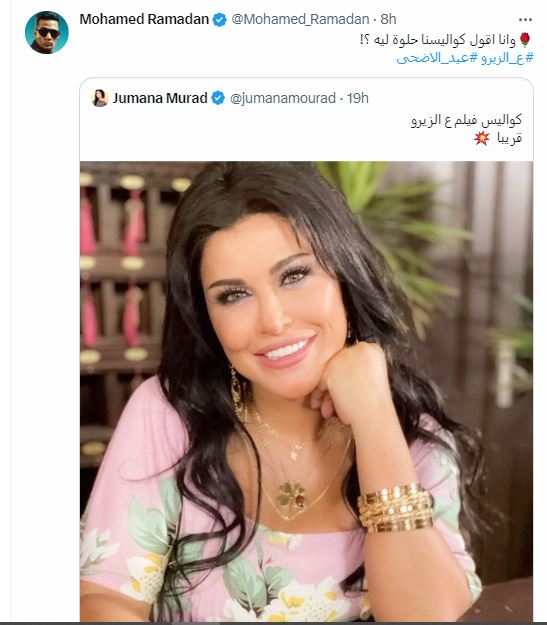
Task: Click the verified badge beside Jumana Murad
Action: point(218,98)
